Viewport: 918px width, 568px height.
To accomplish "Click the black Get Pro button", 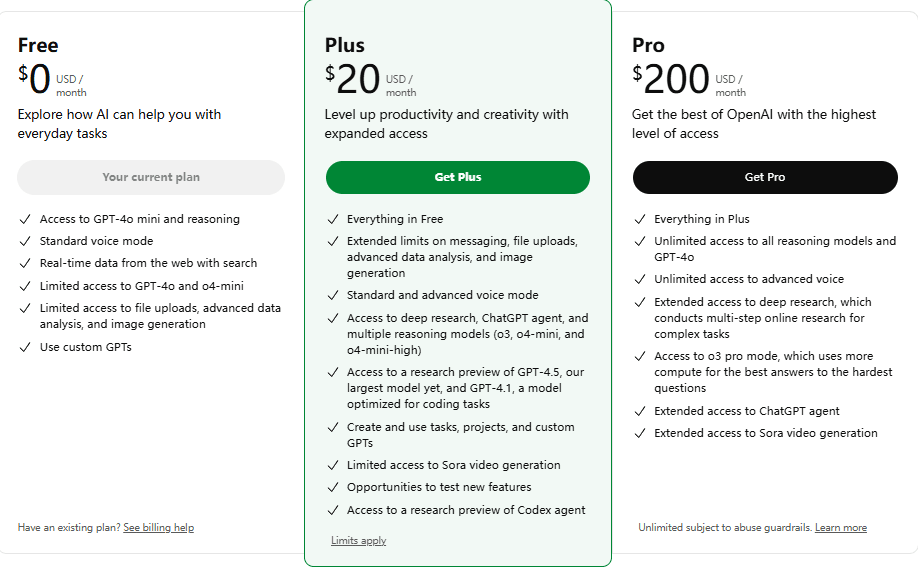I will (x=765, y=177).
